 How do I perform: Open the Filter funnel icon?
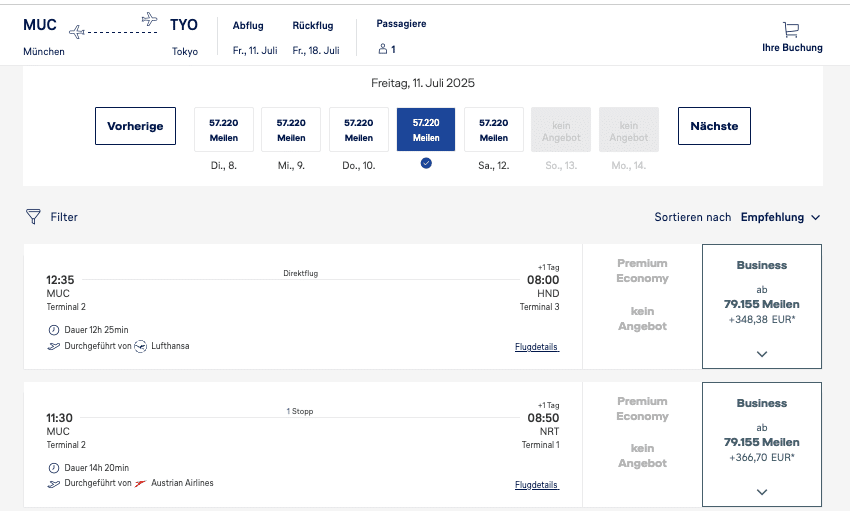pos(34,216)
